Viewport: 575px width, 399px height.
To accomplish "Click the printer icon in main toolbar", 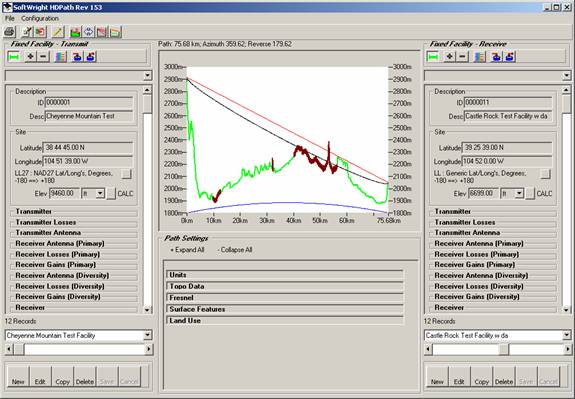I will point(9,32).
